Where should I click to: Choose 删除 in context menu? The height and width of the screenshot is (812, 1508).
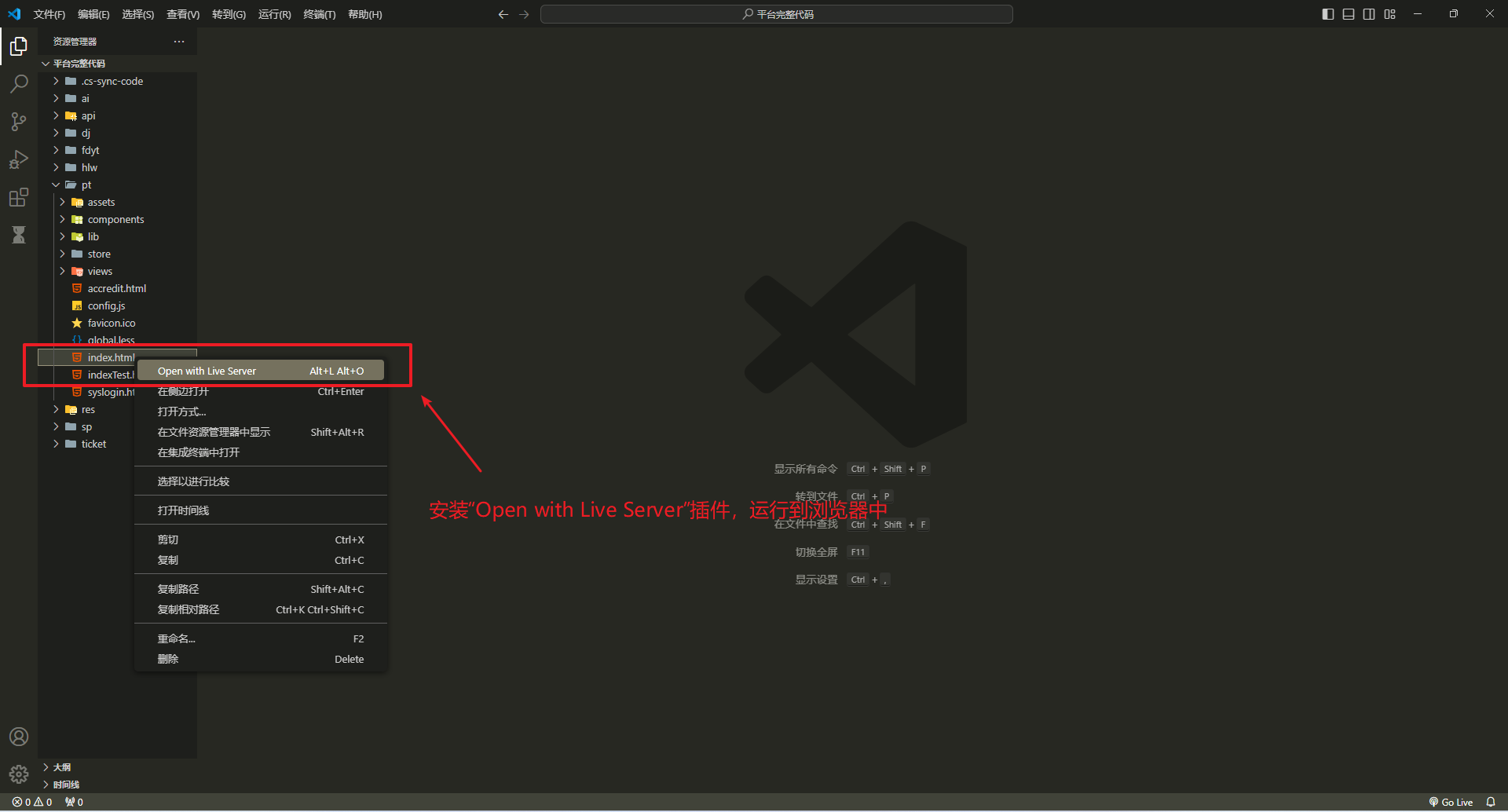coord(261,659)
